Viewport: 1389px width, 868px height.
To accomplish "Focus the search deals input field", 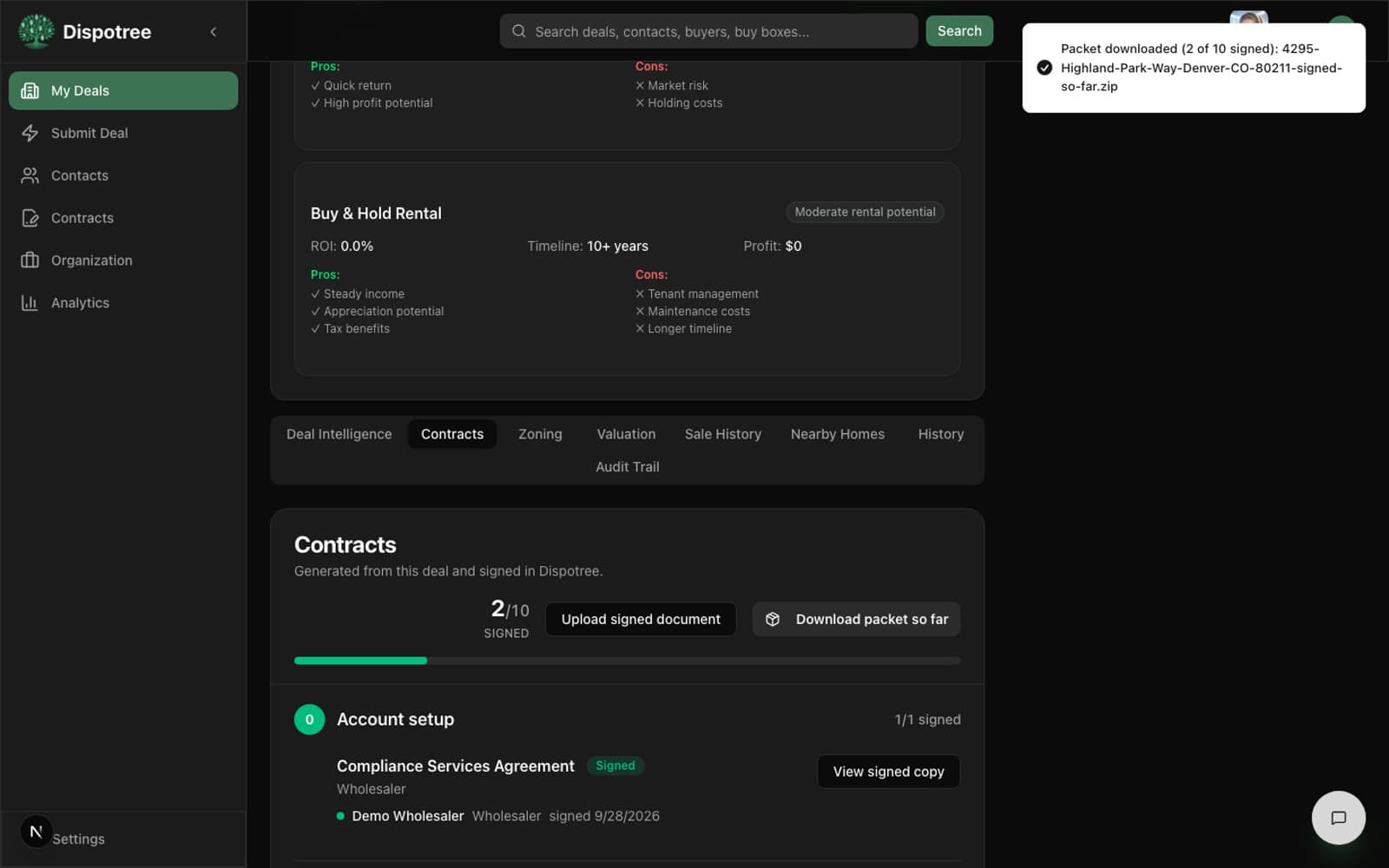I will pos(708,31).
